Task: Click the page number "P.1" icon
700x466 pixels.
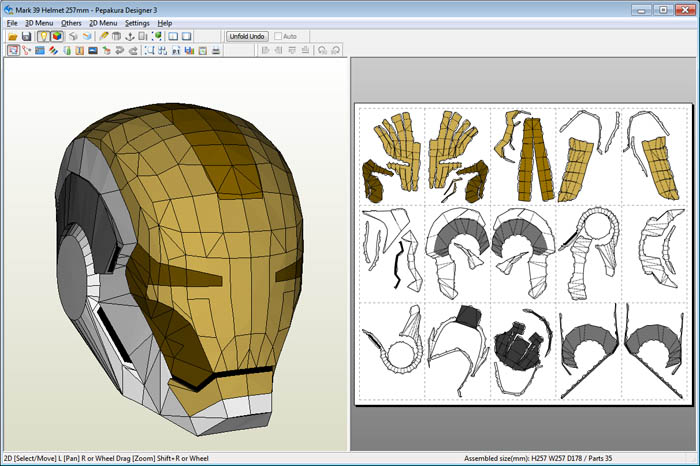Action: tap(176, 50)
